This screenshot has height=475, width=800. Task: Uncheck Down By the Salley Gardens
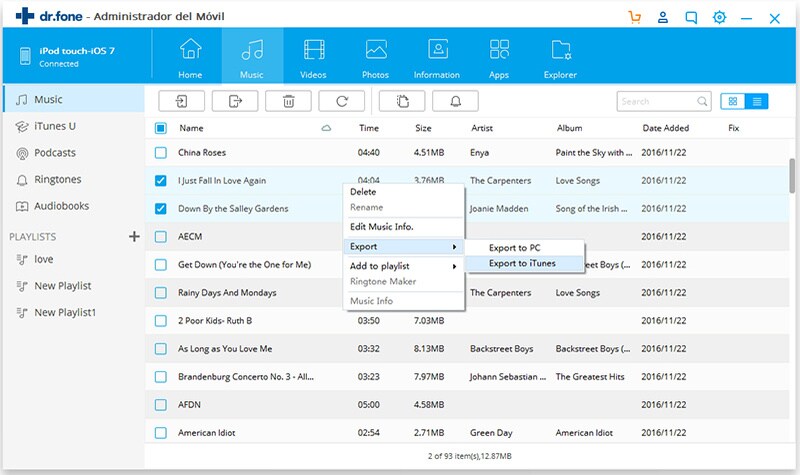pos(161,209)
